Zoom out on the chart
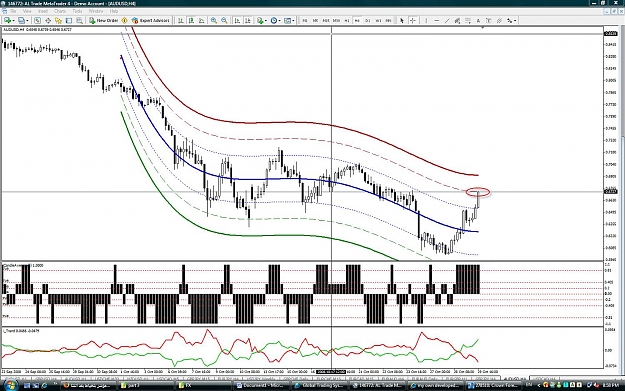 (224, 20)
